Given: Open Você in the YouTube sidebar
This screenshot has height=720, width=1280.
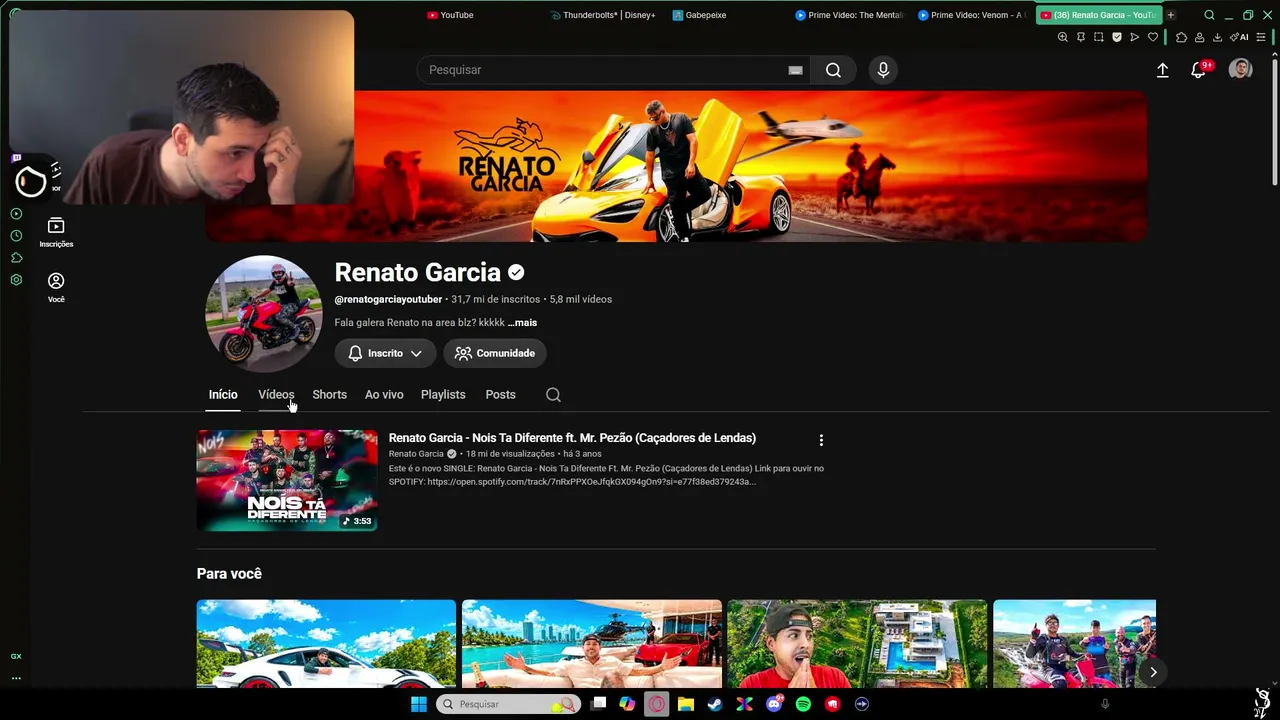Looking at the screenshot, I should pos(56,288).
